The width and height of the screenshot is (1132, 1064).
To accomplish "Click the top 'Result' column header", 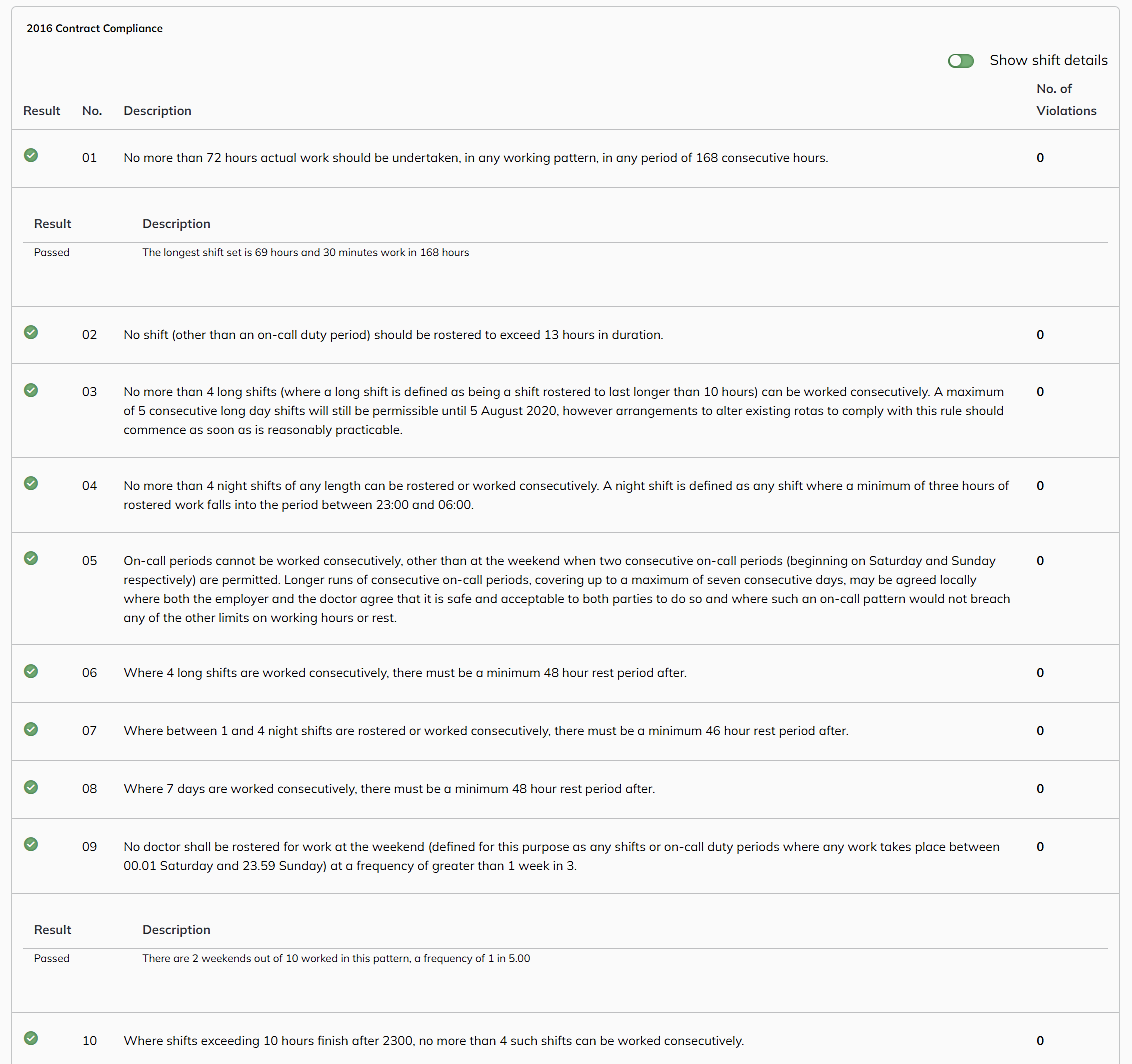I will point(42,110).
